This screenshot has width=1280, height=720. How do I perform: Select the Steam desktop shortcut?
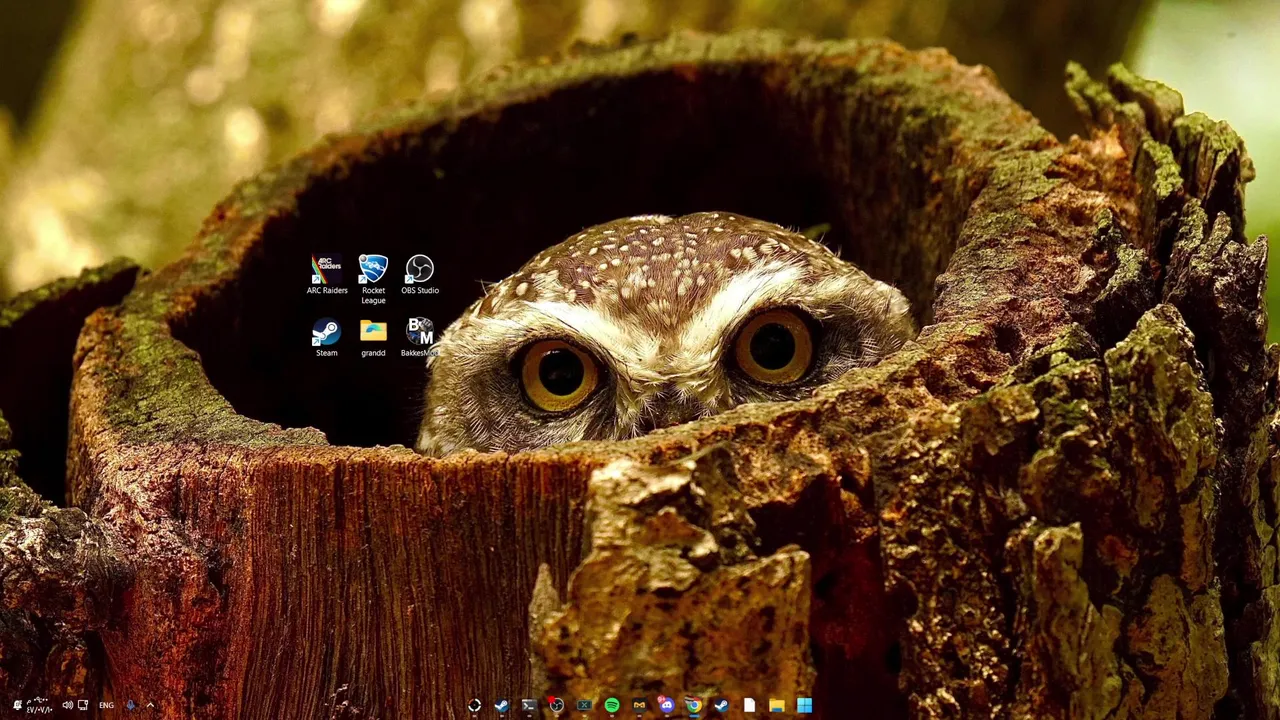point(326,337)
